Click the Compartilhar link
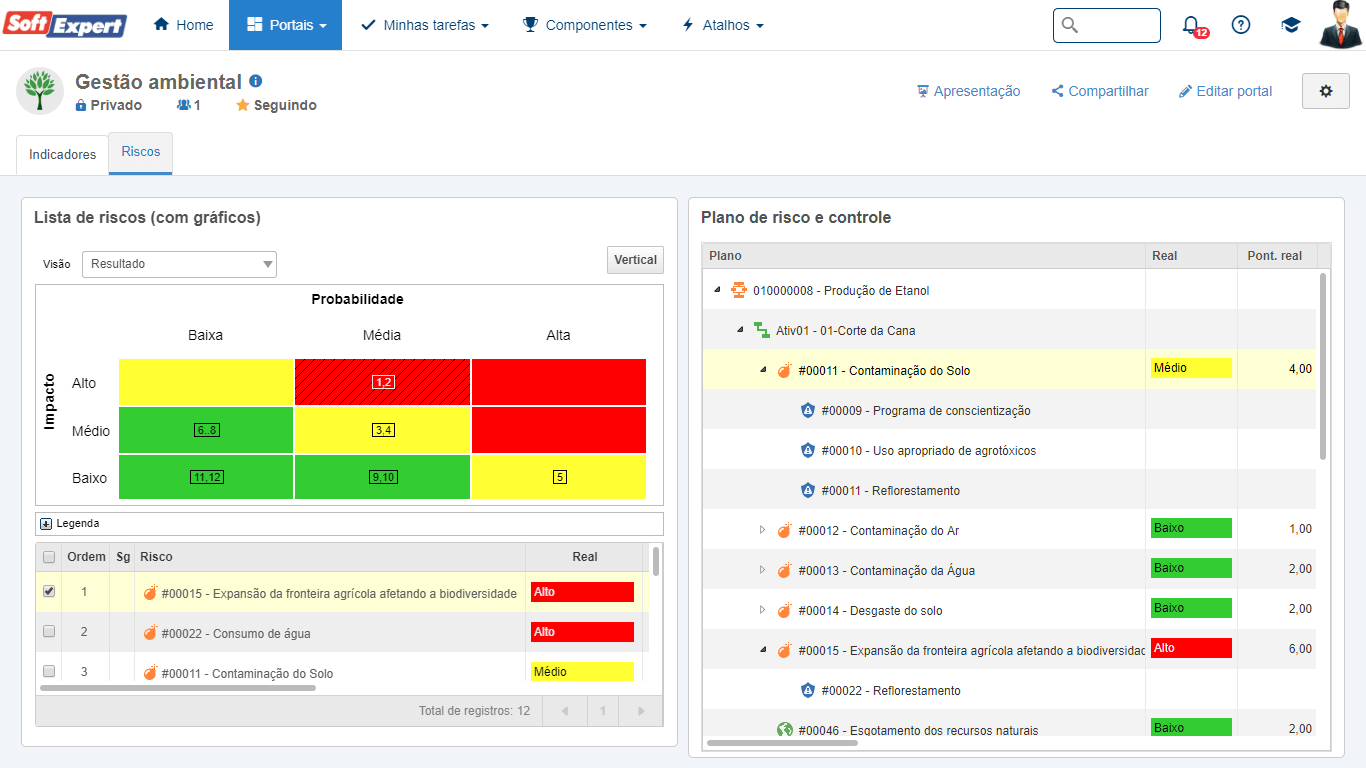Viewport: 1366px width, 768px height. (x=1100, y=91)
